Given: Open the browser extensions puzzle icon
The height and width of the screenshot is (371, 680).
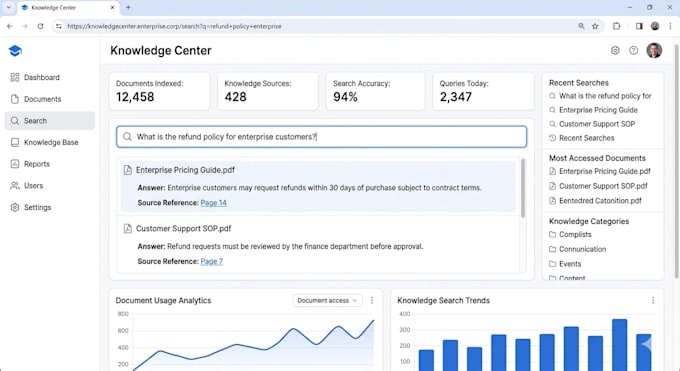Looking at the screenshot, I should (616, 26).
